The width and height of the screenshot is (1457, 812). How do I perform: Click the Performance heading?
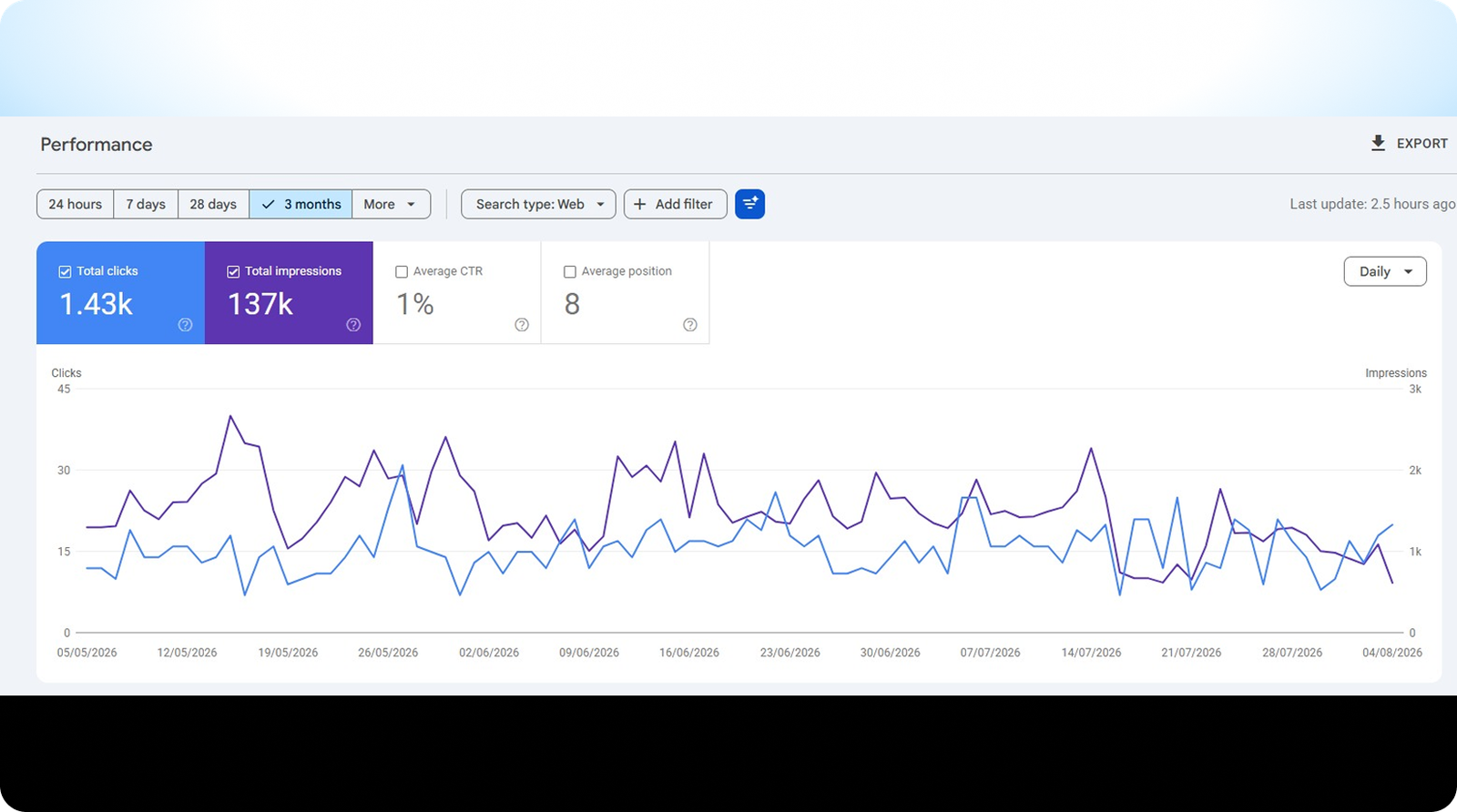pyautogui.click(x=97, y=145)
